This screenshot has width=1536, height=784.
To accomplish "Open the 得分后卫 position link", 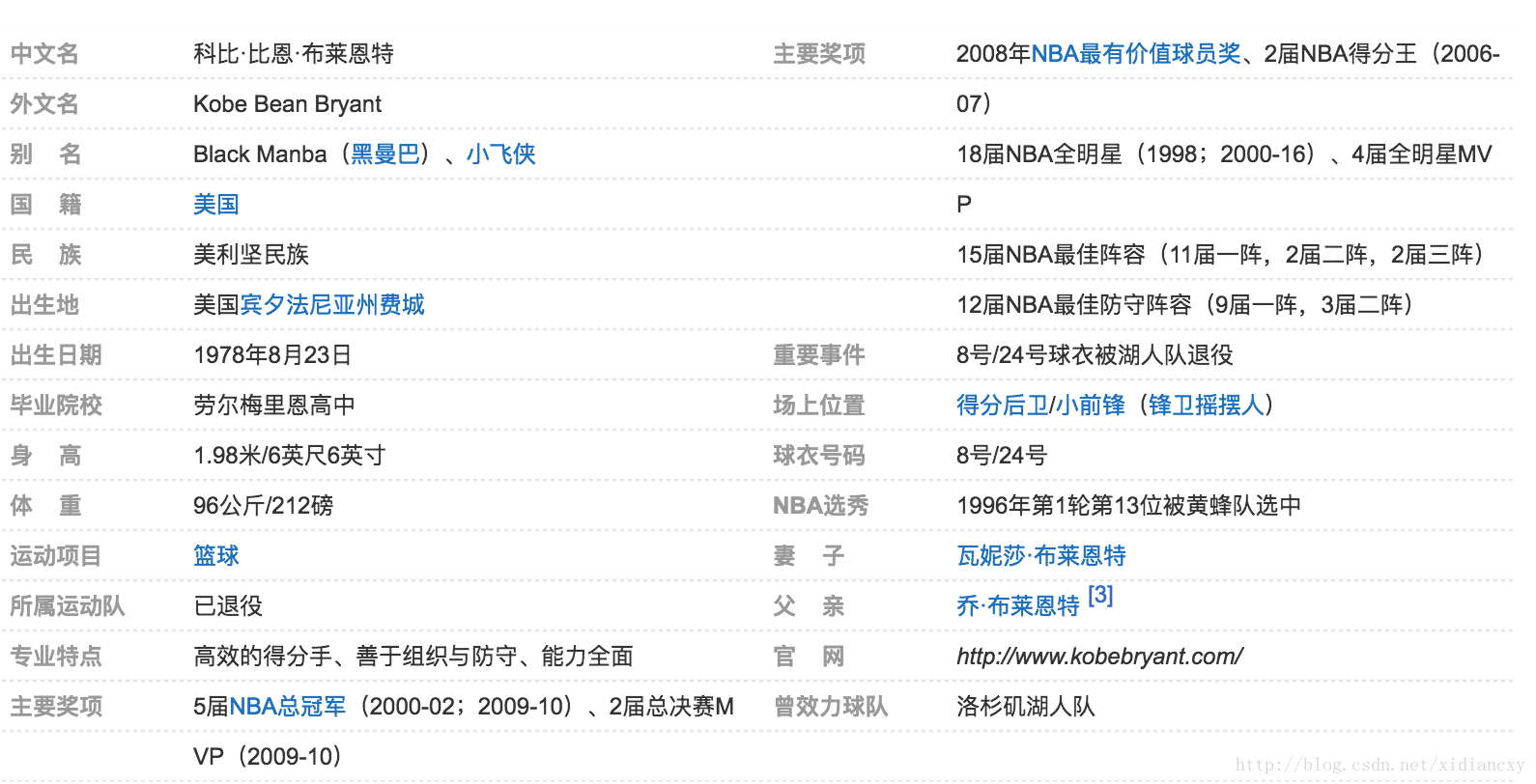I will [1003, 406].
